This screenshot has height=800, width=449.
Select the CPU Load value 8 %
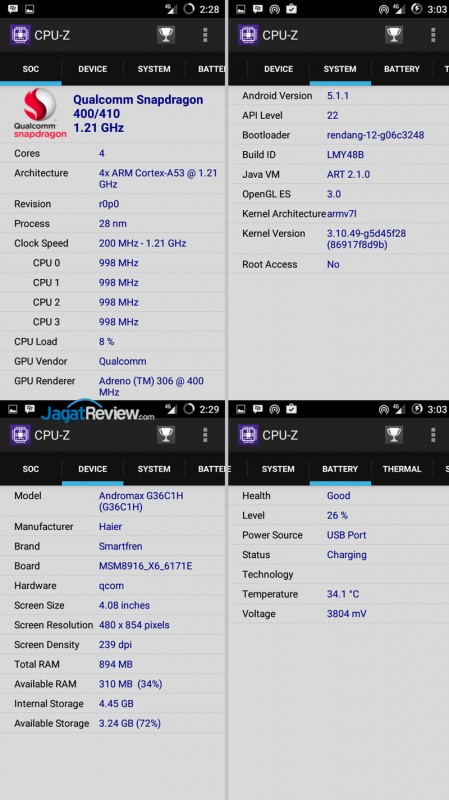pos(106,341)
